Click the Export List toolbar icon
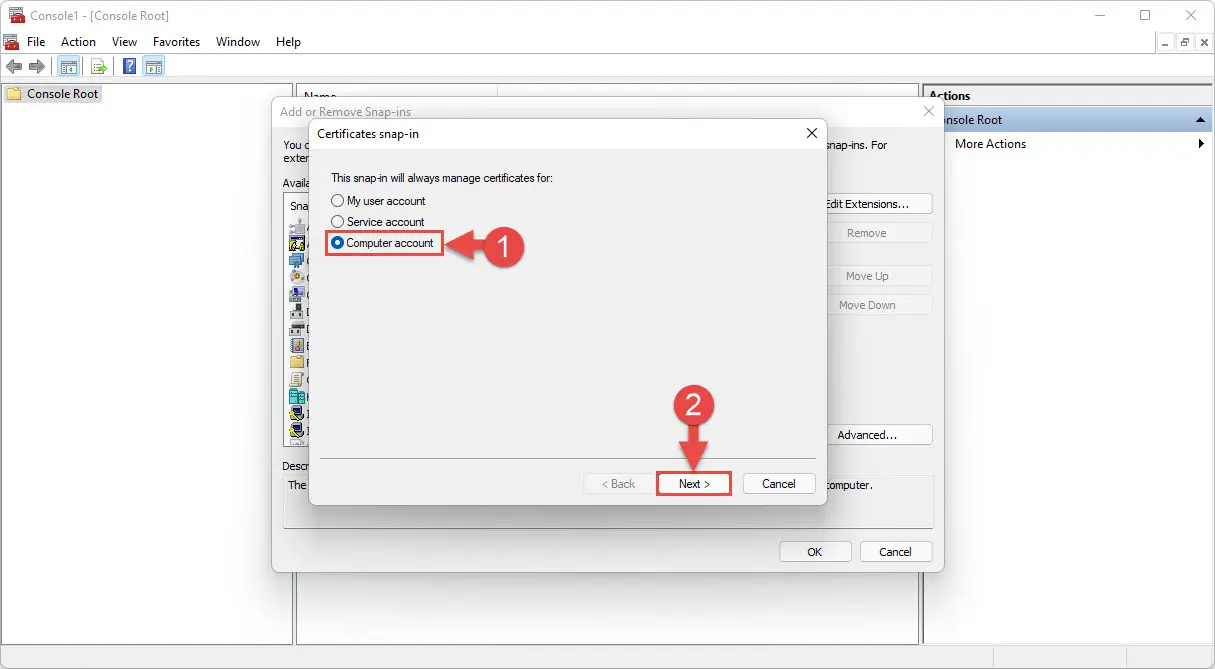1215x669 pixels. click(99, 66)
